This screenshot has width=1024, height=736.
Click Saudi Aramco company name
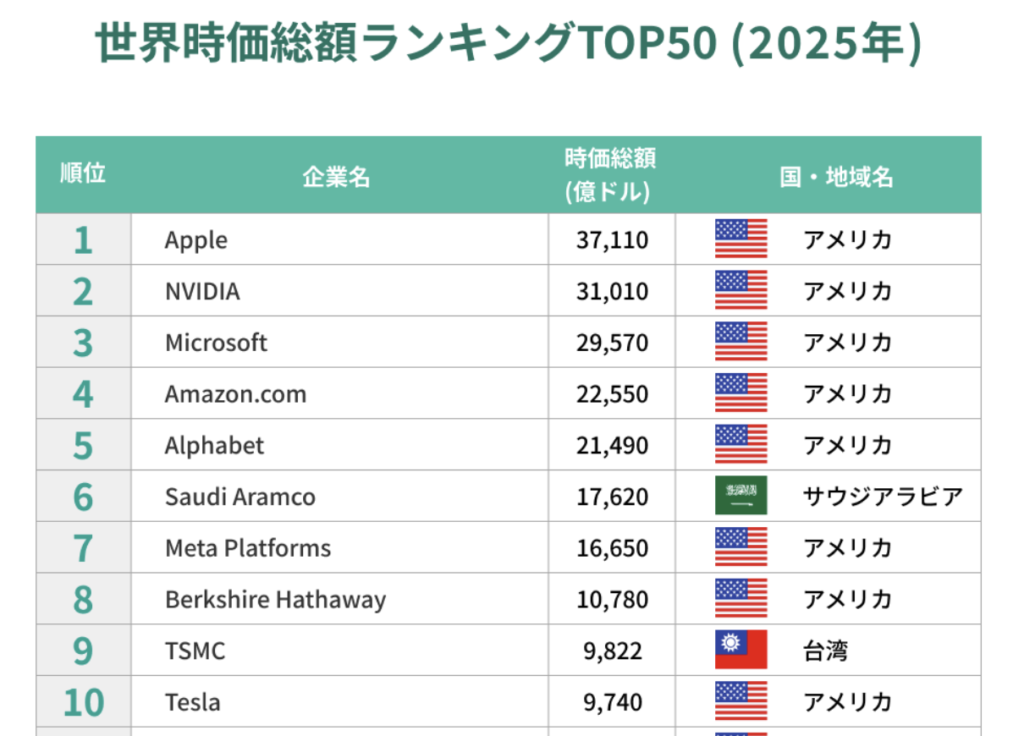[x=240, y=497]
